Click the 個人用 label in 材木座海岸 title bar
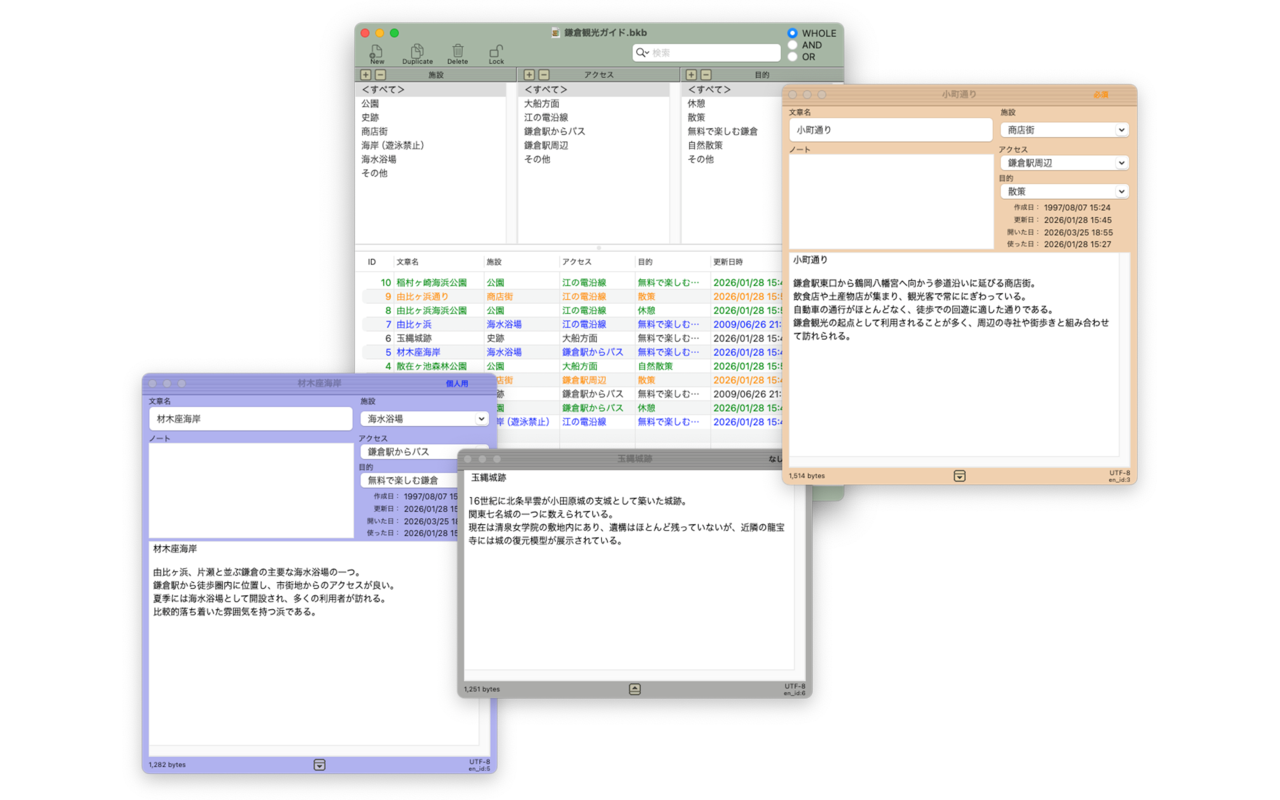The image size is (1280, 800). (456, 383)
